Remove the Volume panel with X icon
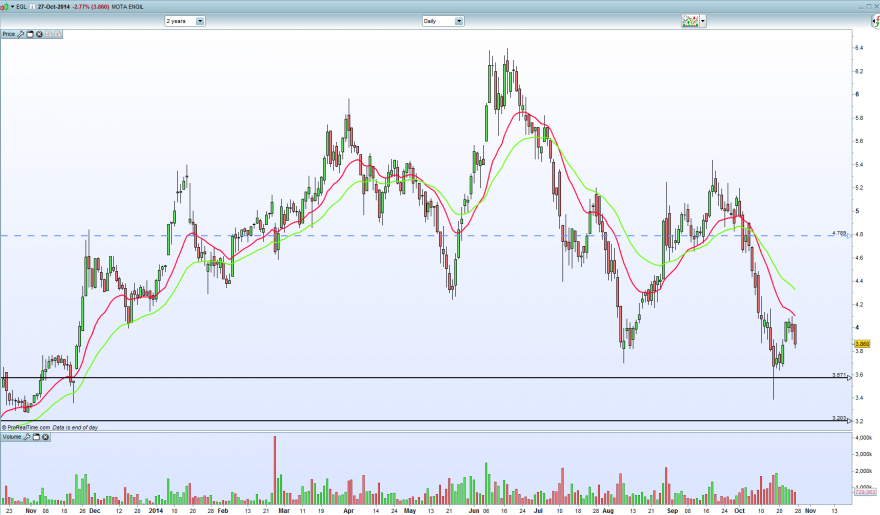The width and height of the screenshot is (880, 515). pyautogui.click(x=45, y=437)
